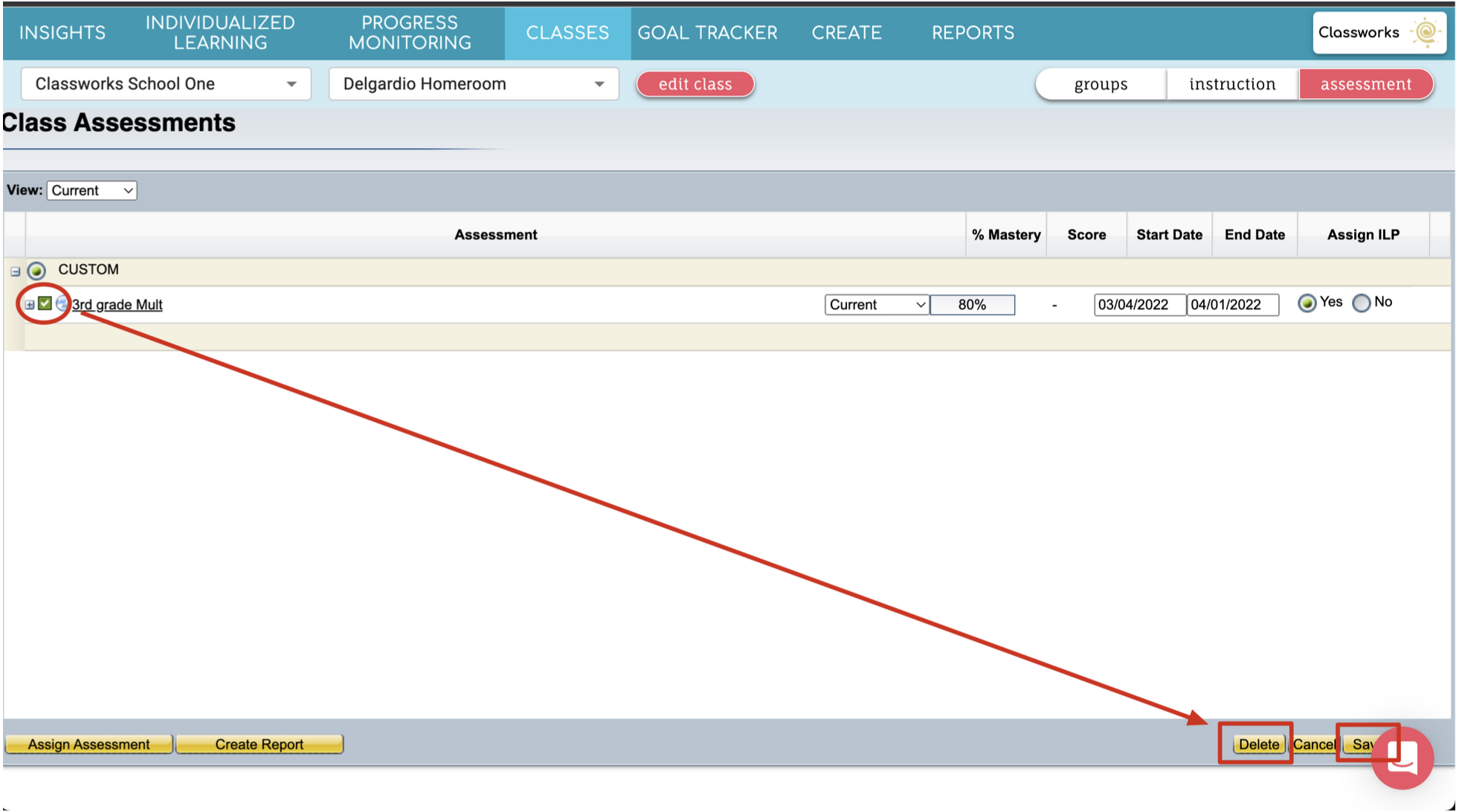Click the round icon beside 3rd grade Mult
Screen dimensions: 1459x812
pos(62,303)
